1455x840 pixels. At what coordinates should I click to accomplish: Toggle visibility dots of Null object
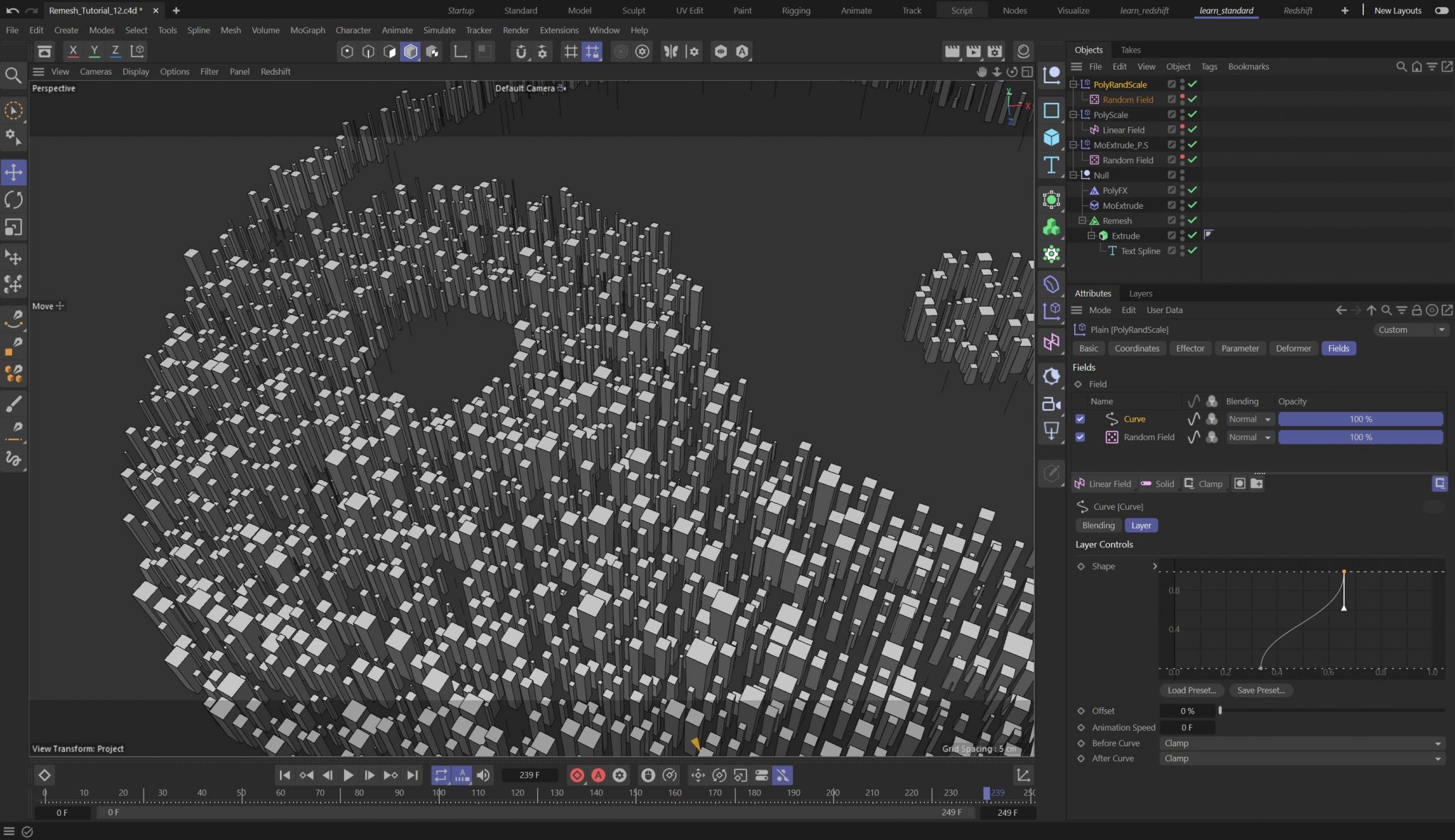pyautogui.click(x=1182, y=175)
